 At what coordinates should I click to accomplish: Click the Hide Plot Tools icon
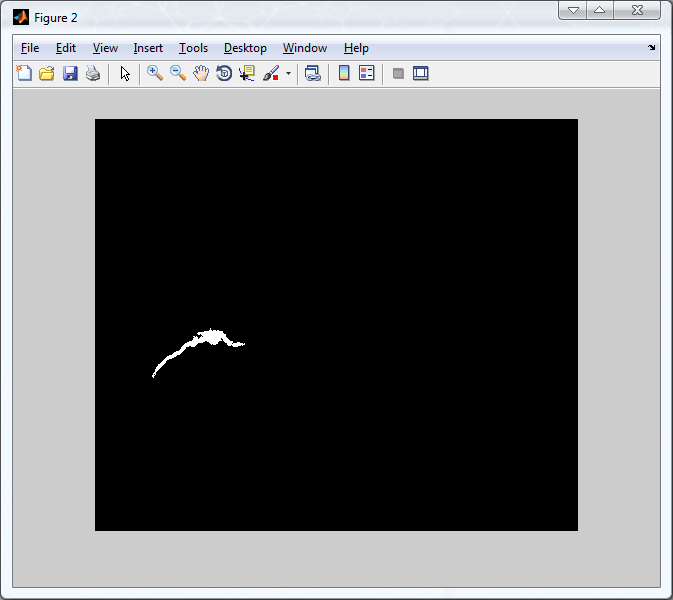(x=398, y=74)
